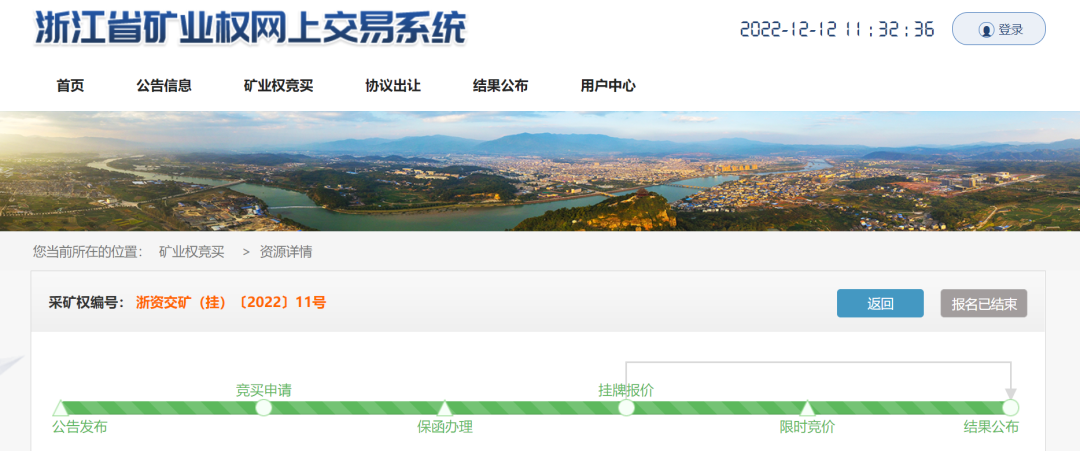Click the panoramic city banner image
The height and width of the screenshot is (451, 1080).
(x=540, y=171)
